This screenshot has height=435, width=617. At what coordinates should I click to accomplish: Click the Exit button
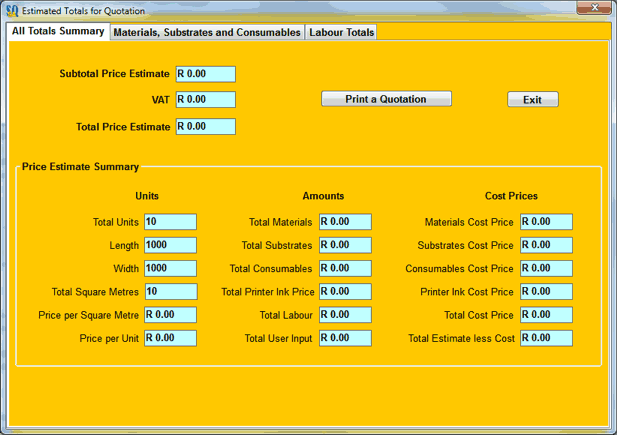click(x=532, y=100)
